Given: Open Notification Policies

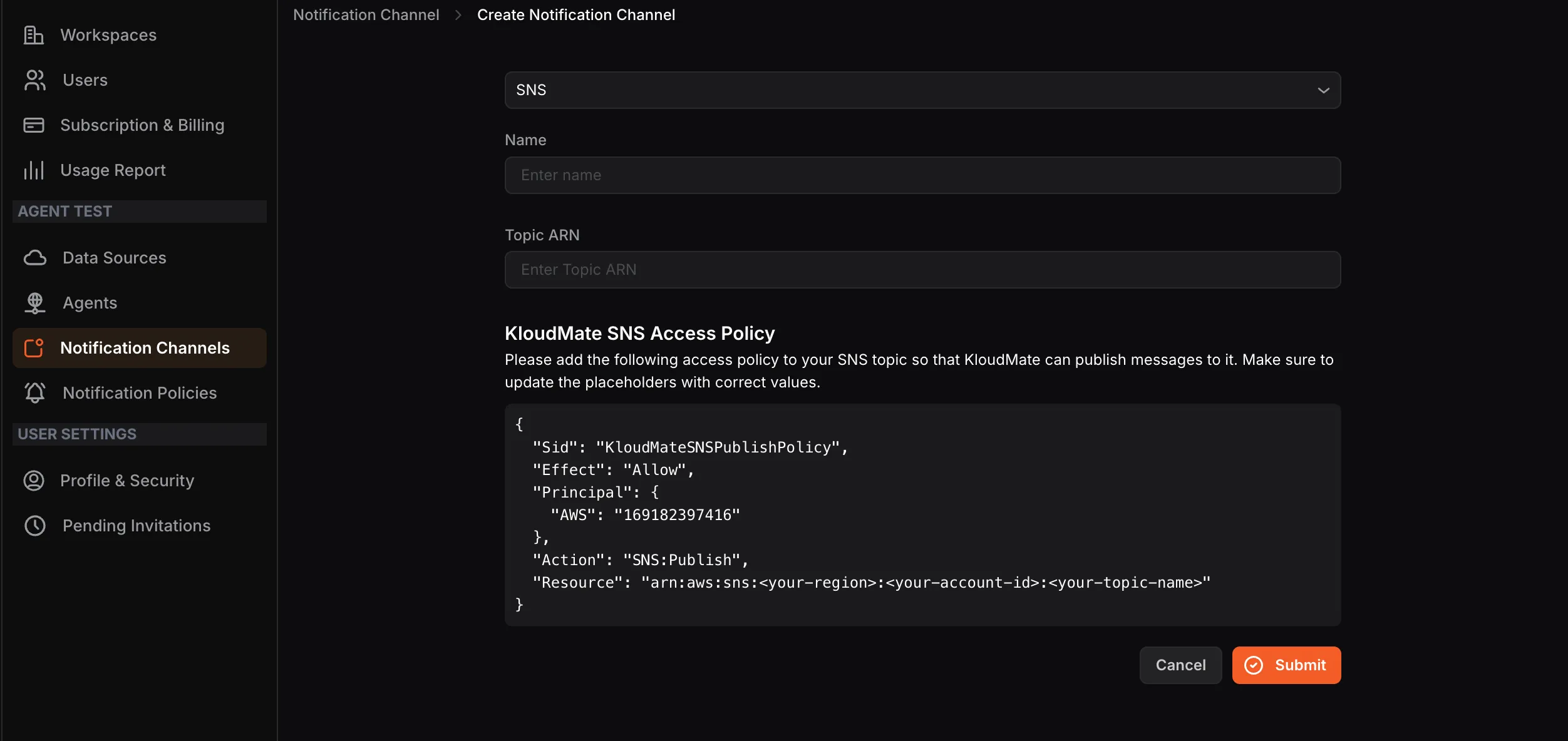Looking at the screenshot, I should pyautogui.click(x=140, y=393).
